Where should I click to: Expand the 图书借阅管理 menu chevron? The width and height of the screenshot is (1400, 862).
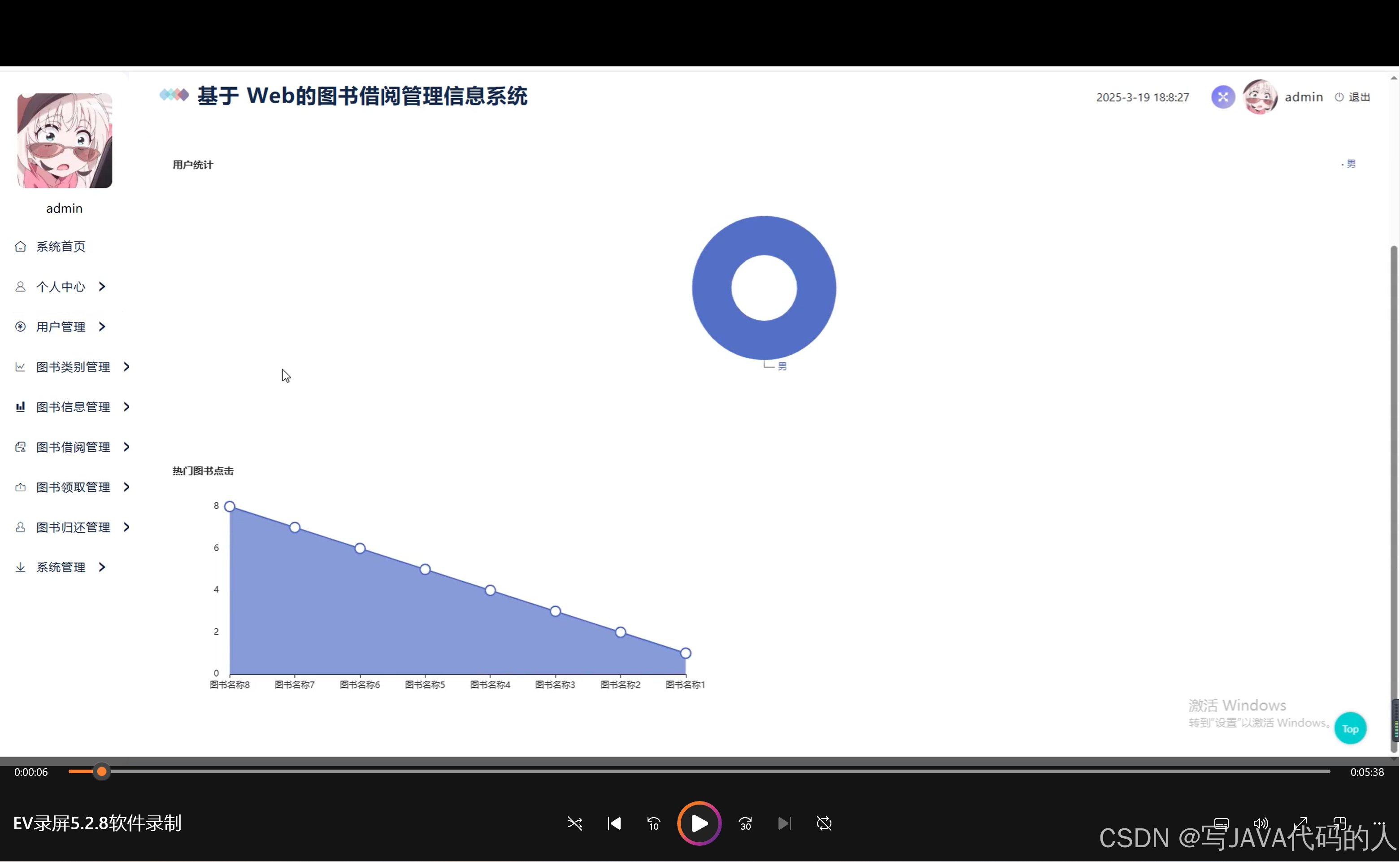[x=126, y=447]
